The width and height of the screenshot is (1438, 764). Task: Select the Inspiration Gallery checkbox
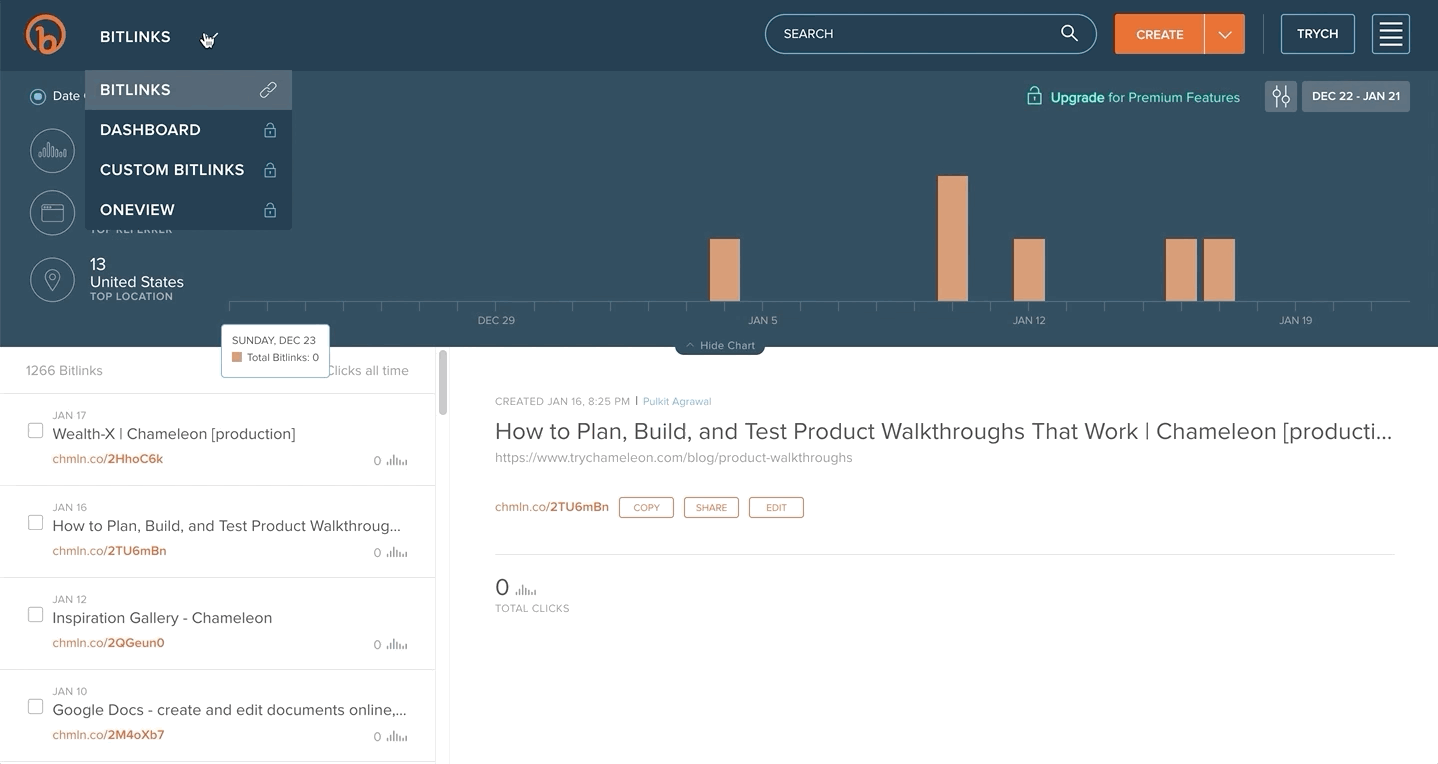(x=35, y=614)
